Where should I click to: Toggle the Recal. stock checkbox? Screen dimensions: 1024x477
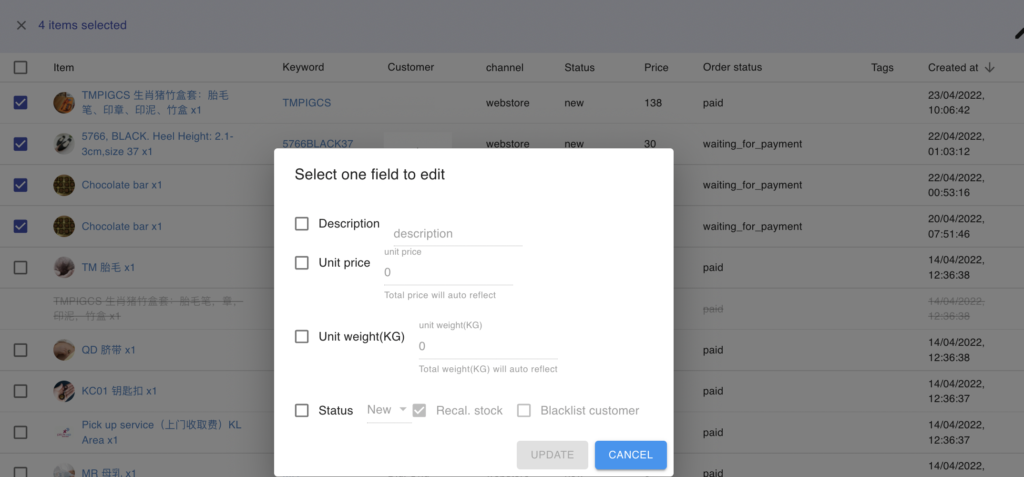pyautogui.click(x=420, y=410)
